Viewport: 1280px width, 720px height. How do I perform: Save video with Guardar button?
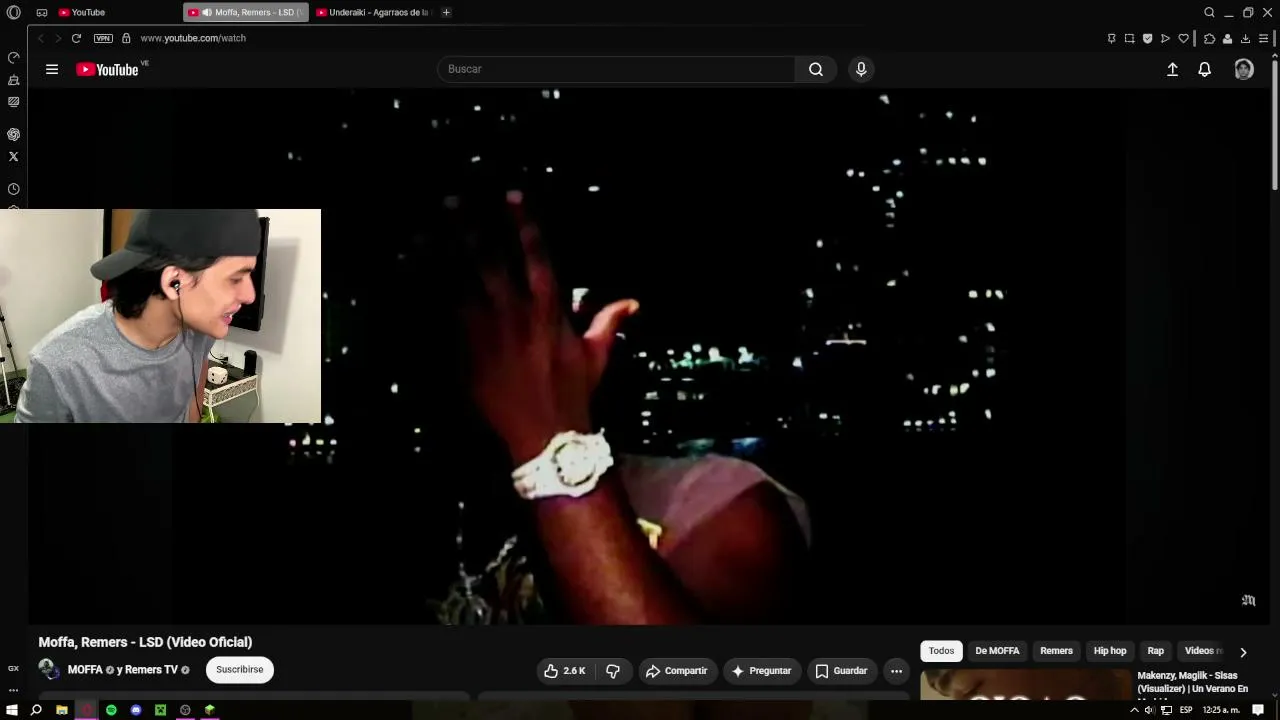(x=841, y=671)
